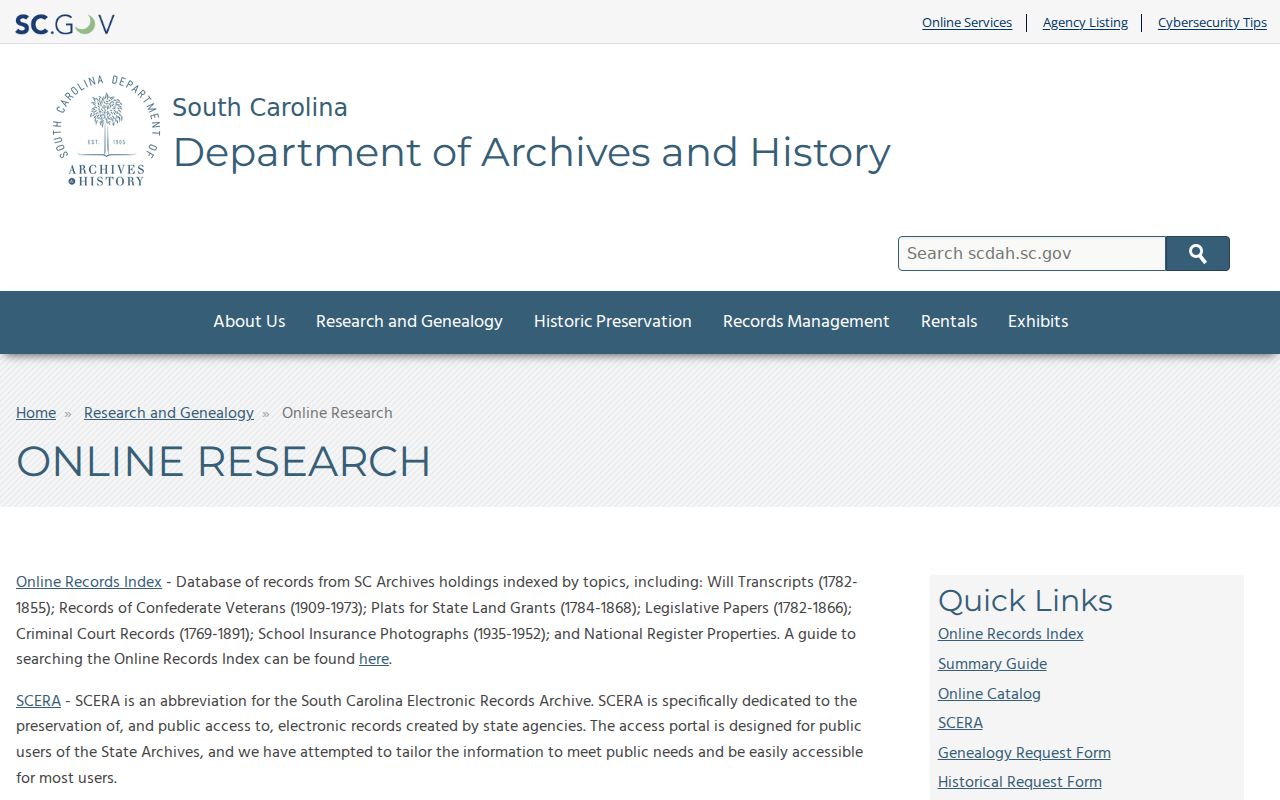The width and height of the screenshot is (1280, 800).
Task: Open the Historic Preservation menu
Action: click(x=613, y=321)
